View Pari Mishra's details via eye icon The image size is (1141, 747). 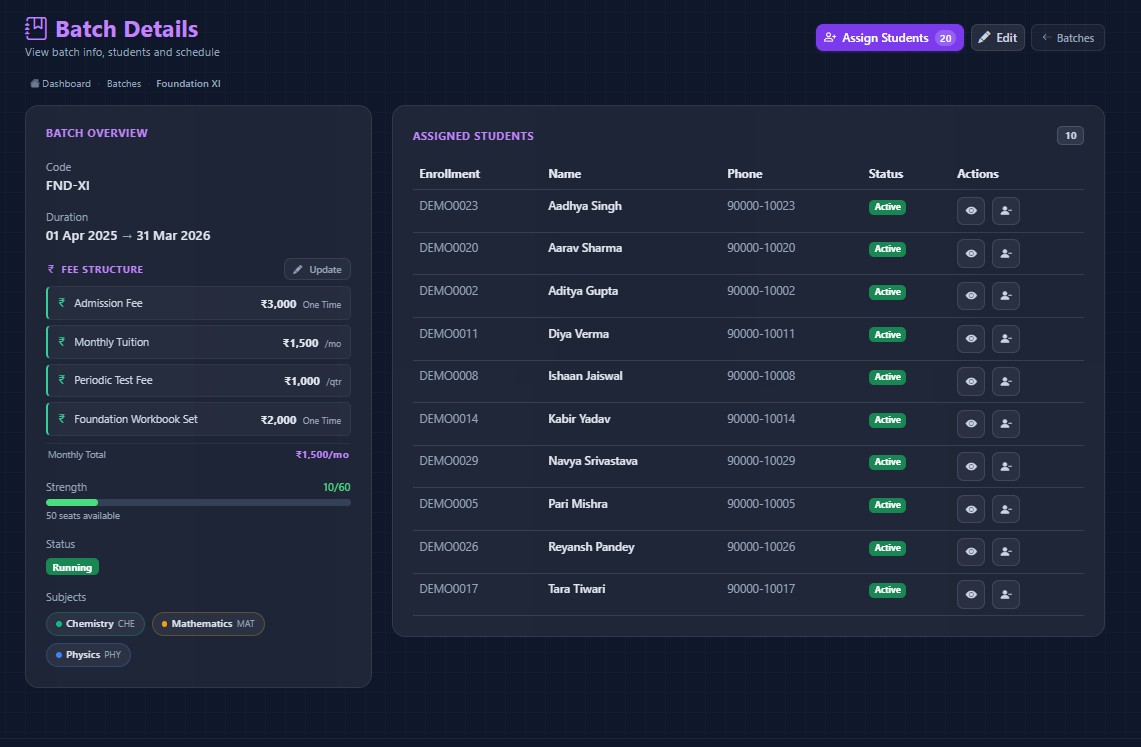click(971, 509)
